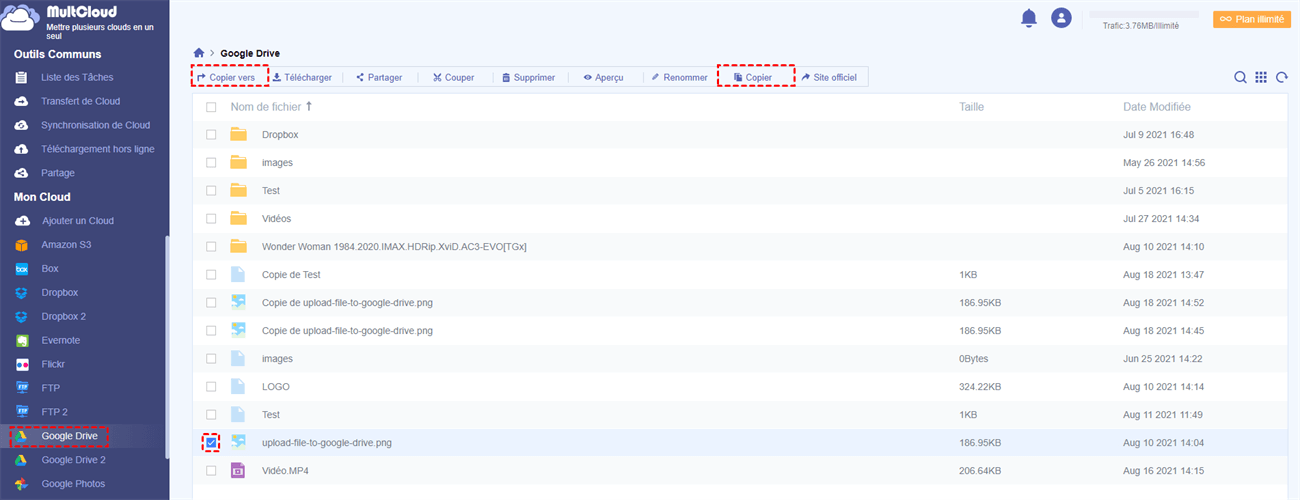
Task: Click the search magnifier icon
Action: pyautogui.click(x=1240, y=77)
